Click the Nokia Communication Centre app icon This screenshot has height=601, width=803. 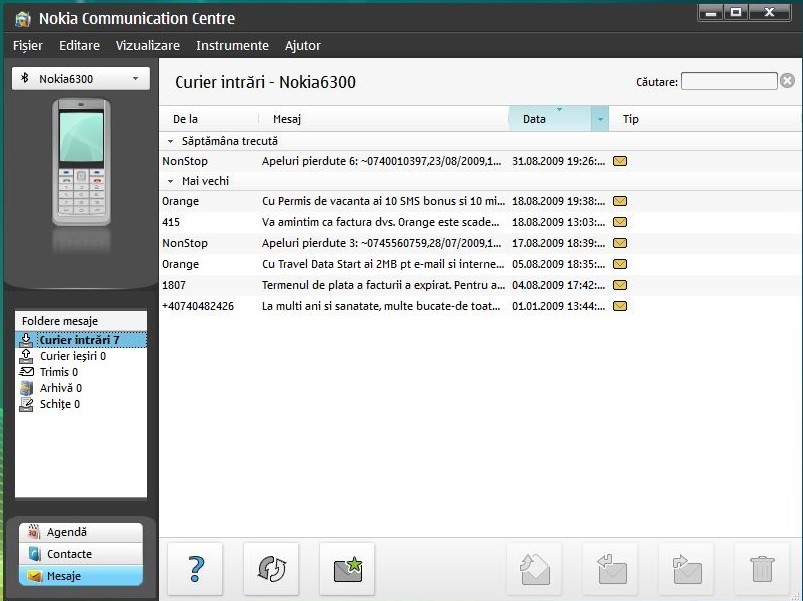coord(23,19)
